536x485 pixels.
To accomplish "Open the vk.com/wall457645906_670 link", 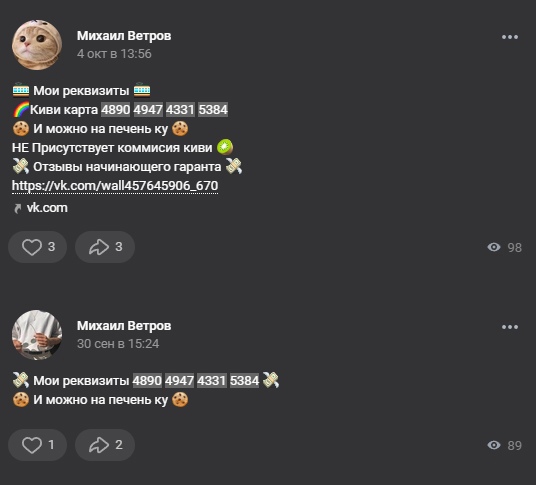I will (x=115, y=186).
